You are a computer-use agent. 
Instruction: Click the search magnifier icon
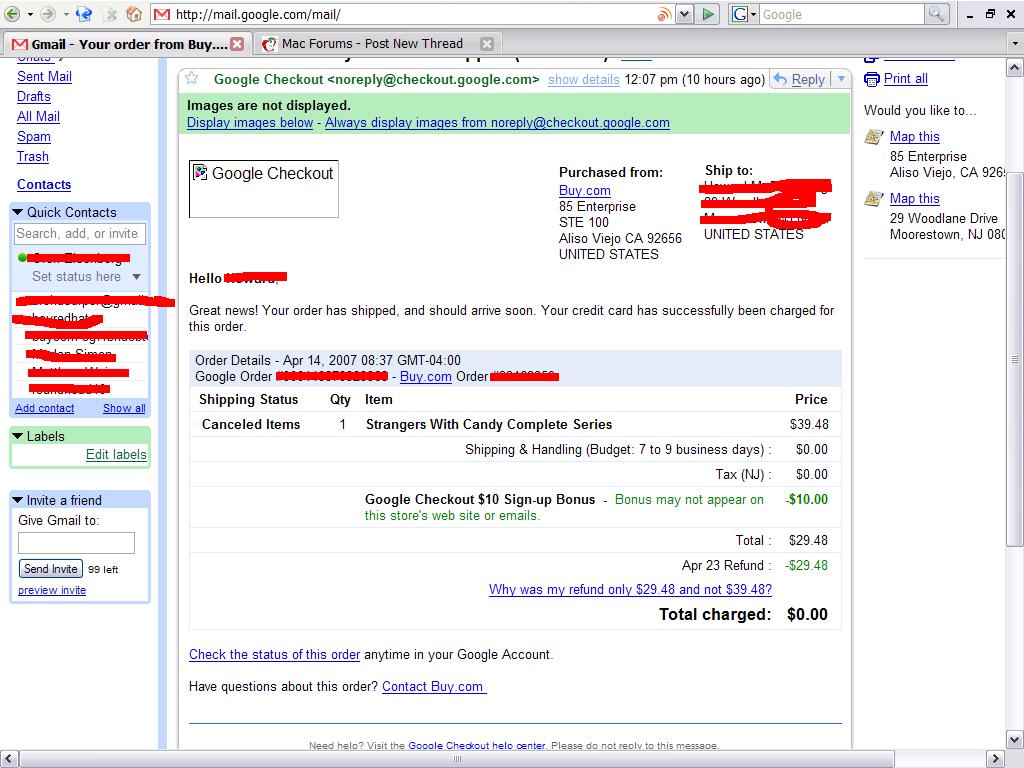click(x=936, y=14)
